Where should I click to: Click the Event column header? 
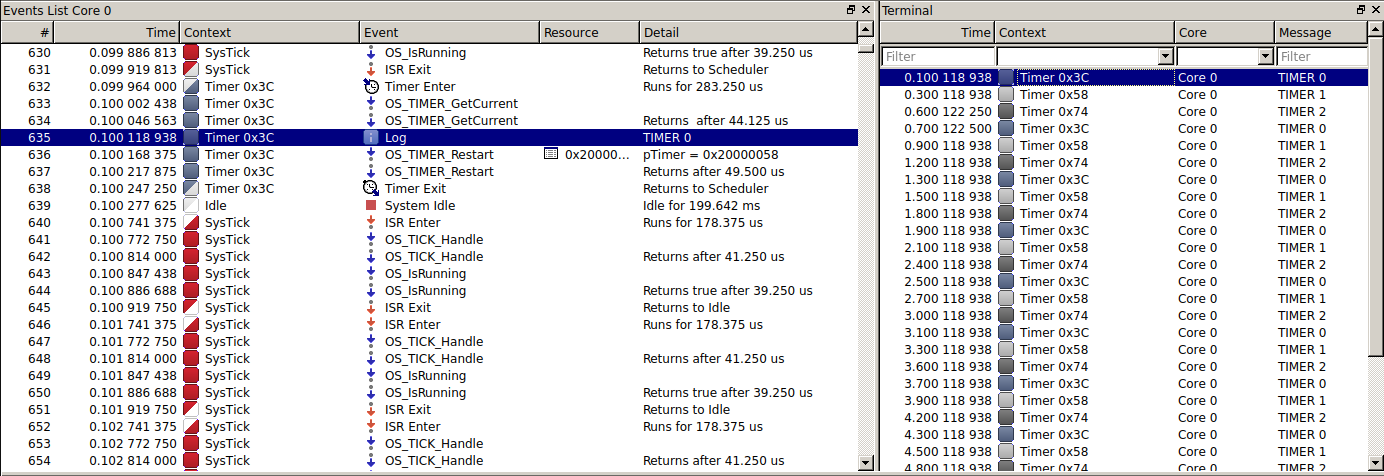448,33
